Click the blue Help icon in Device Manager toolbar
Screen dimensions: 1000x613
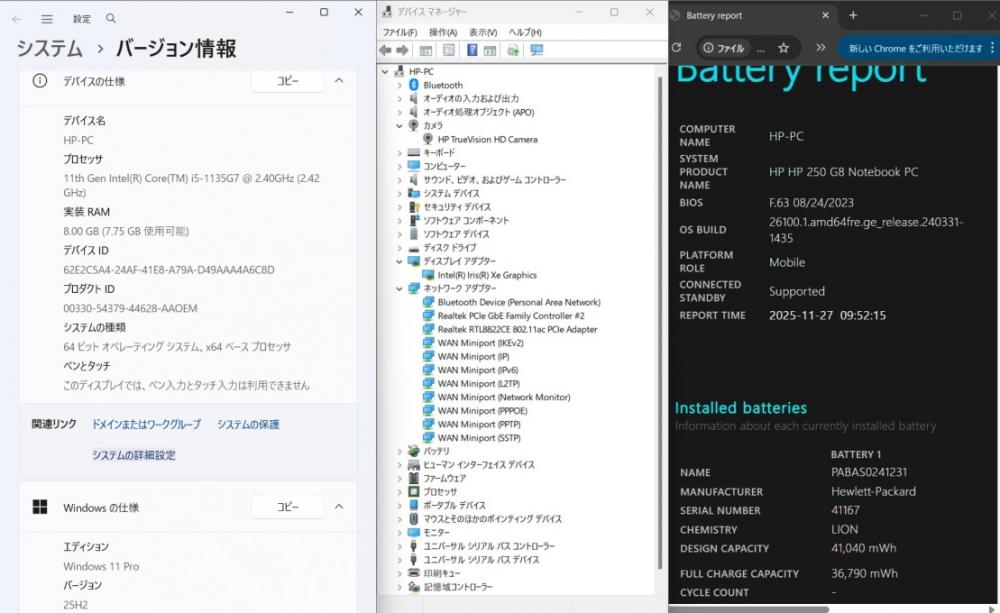coord(472,50)
